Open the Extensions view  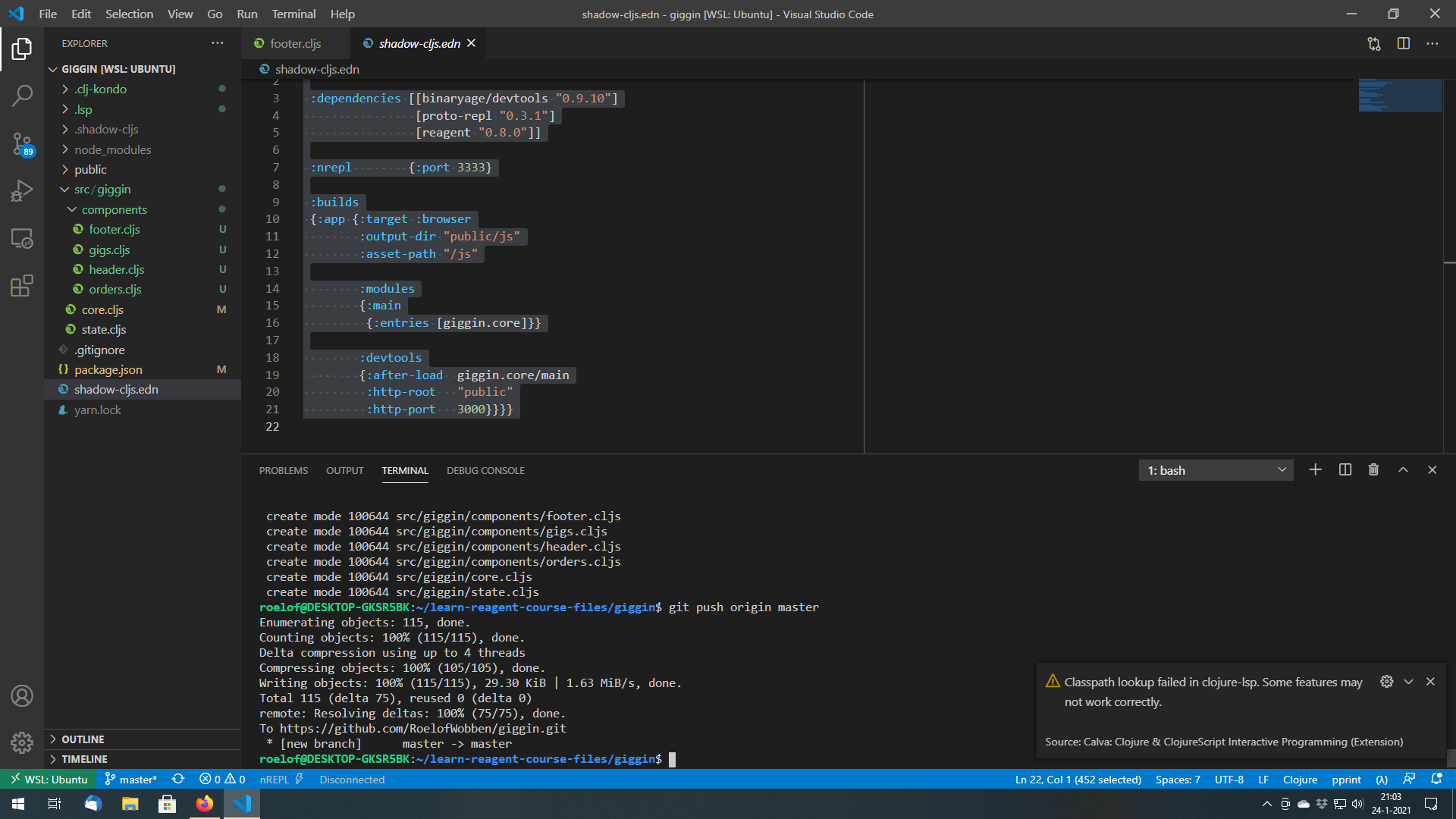point(22,286)
